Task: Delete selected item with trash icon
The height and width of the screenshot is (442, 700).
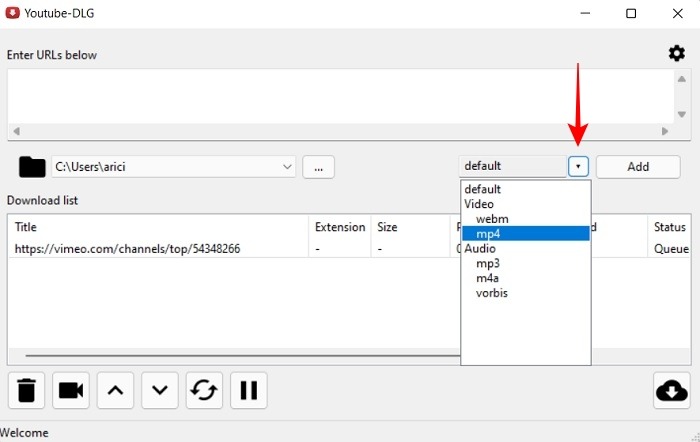Action: pos(26,390)
